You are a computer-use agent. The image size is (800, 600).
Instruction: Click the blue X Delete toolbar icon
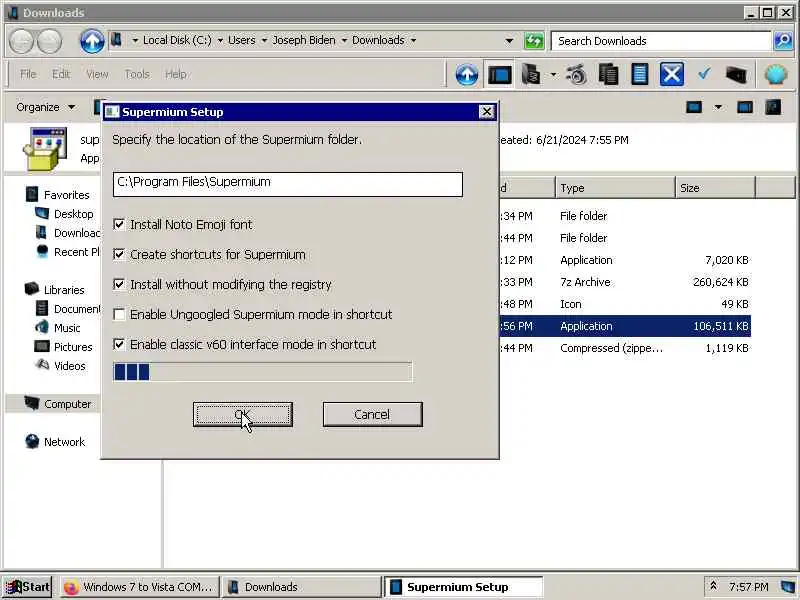671,75
